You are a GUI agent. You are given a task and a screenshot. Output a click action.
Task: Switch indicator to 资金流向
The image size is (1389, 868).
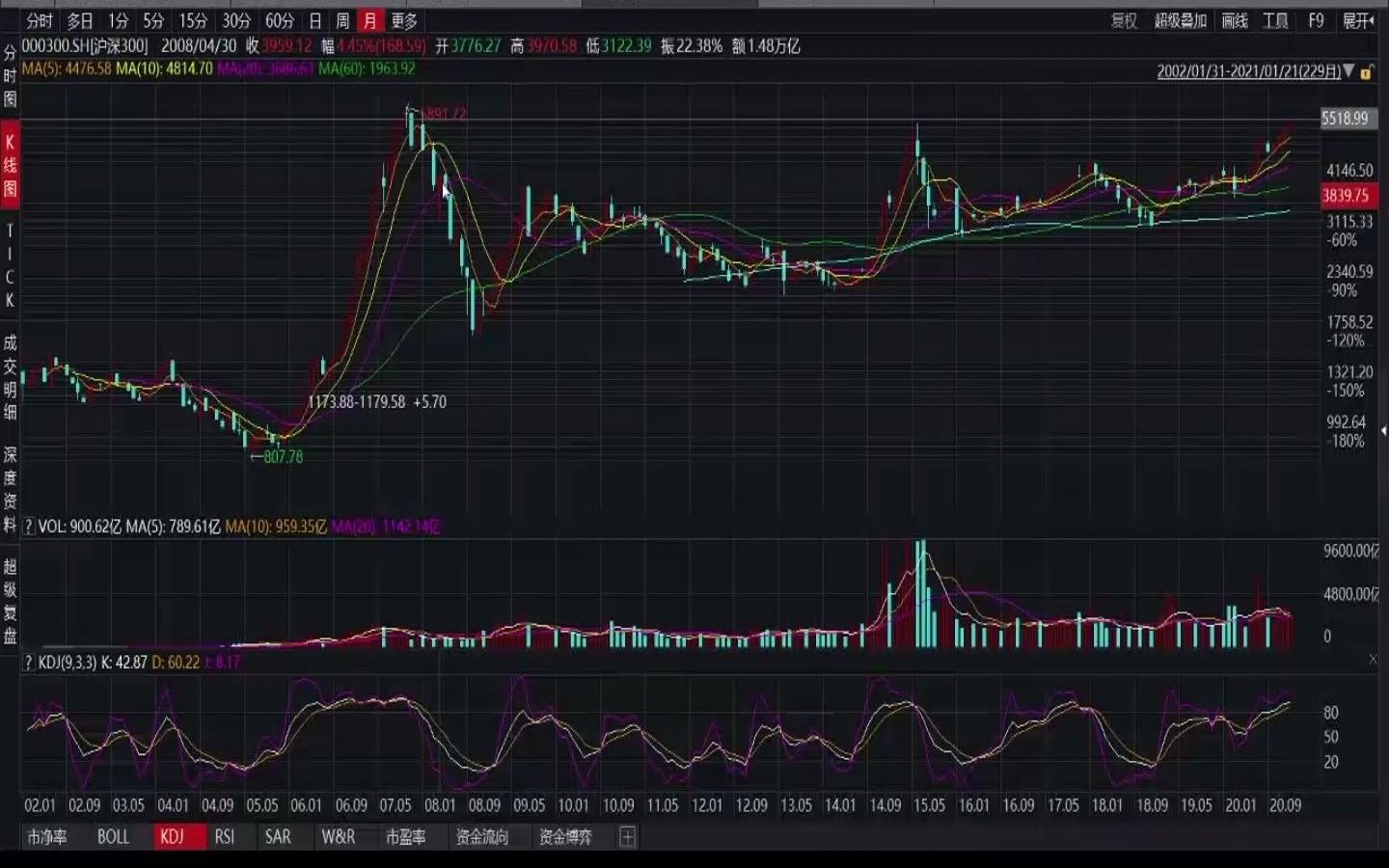pyautogui.click(x=481, y=837)
